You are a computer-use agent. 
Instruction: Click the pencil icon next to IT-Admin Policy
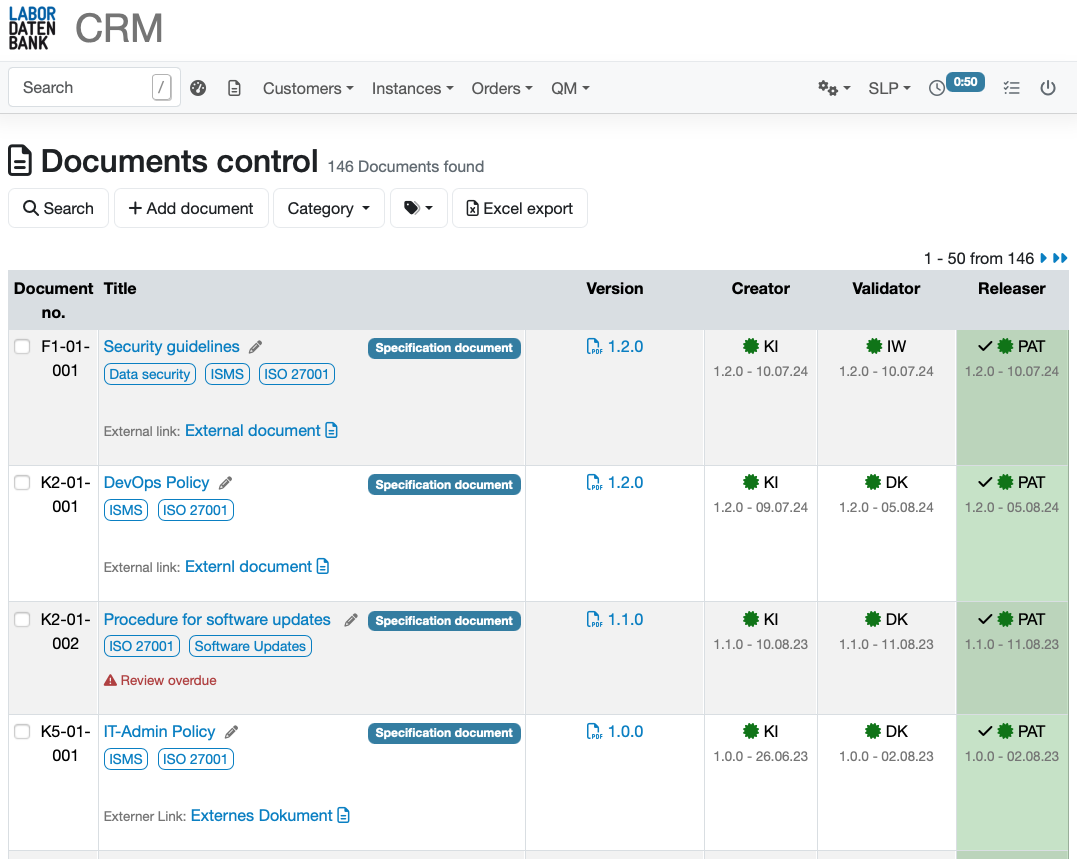(x=232, y=731)
